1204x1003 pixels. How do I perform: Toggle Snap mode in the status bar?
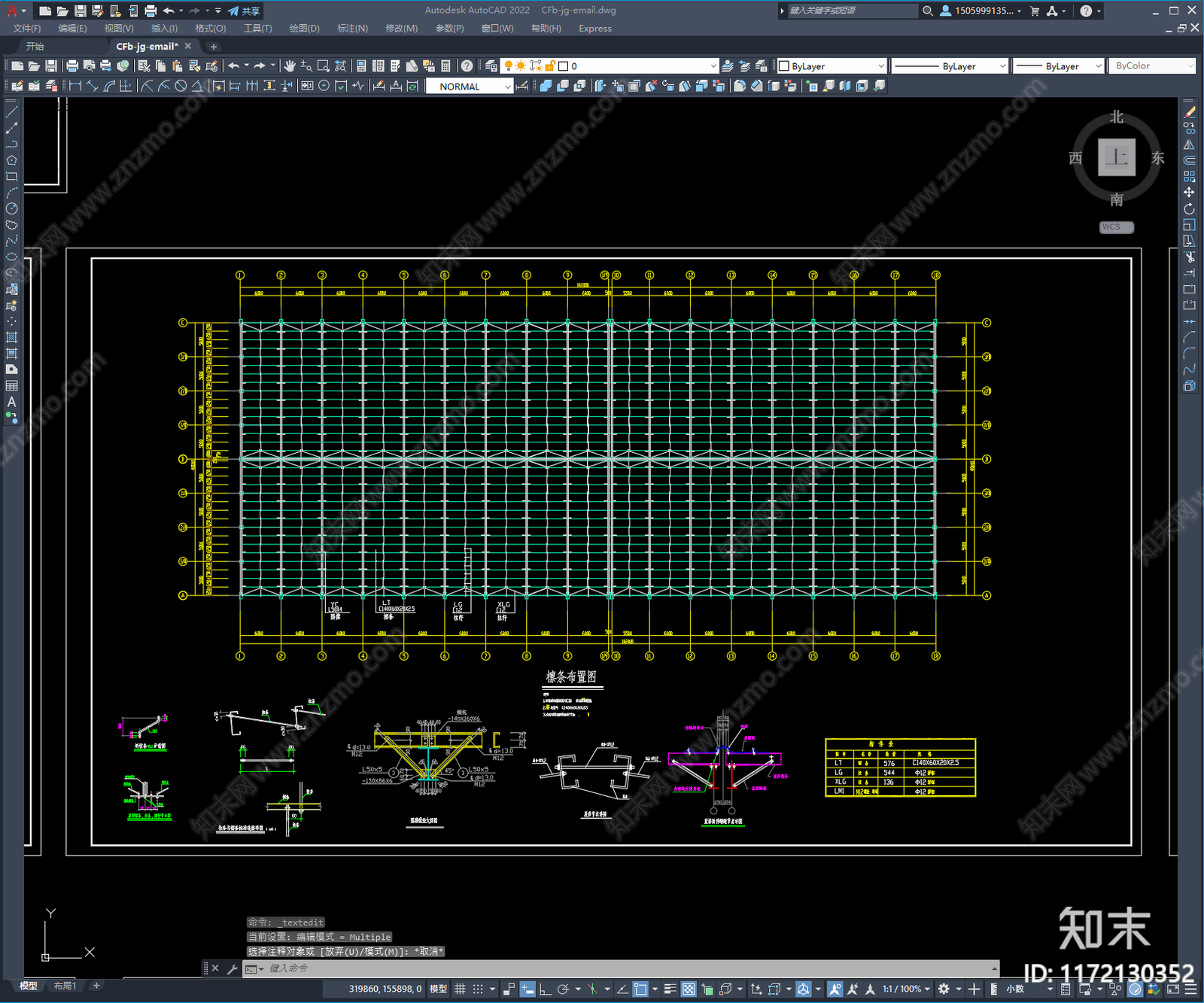point(478,989)
